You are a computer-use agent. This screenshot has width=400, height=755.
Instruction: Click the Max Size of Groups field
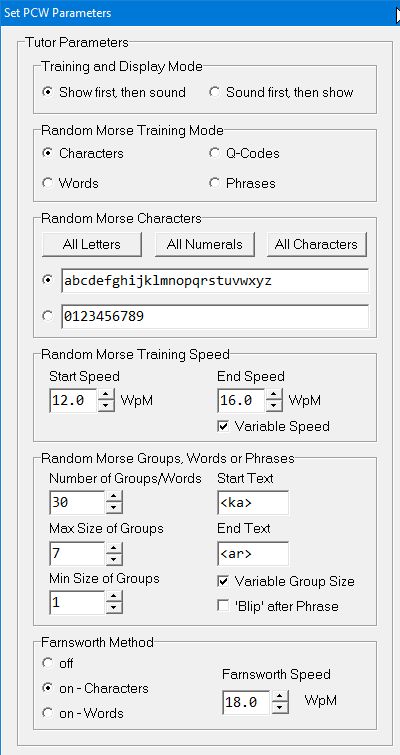coord(77,553)
